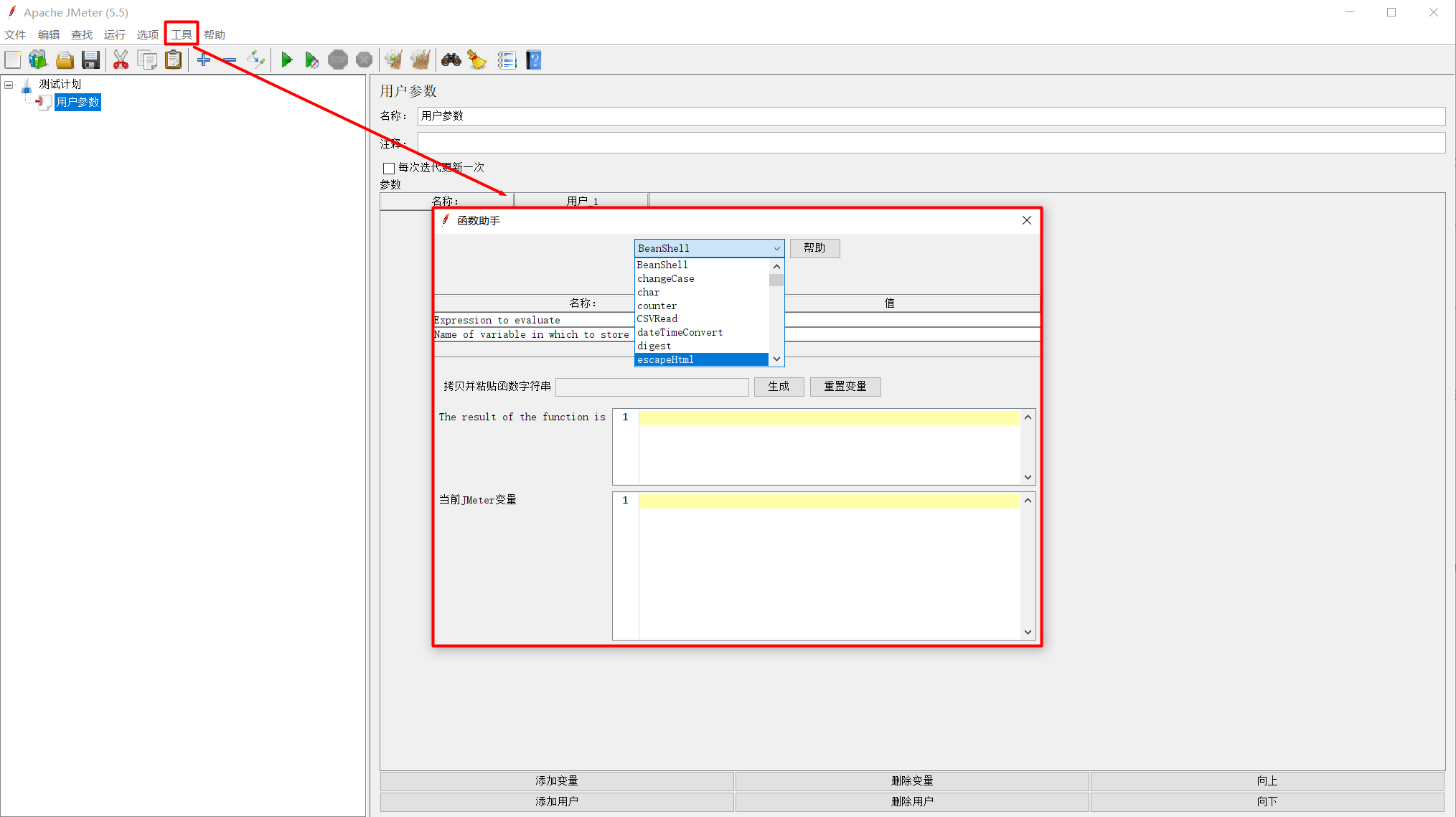Click the 向下 button
The height and width of the screenshot is (817, 1456).
coord(1267,802)
